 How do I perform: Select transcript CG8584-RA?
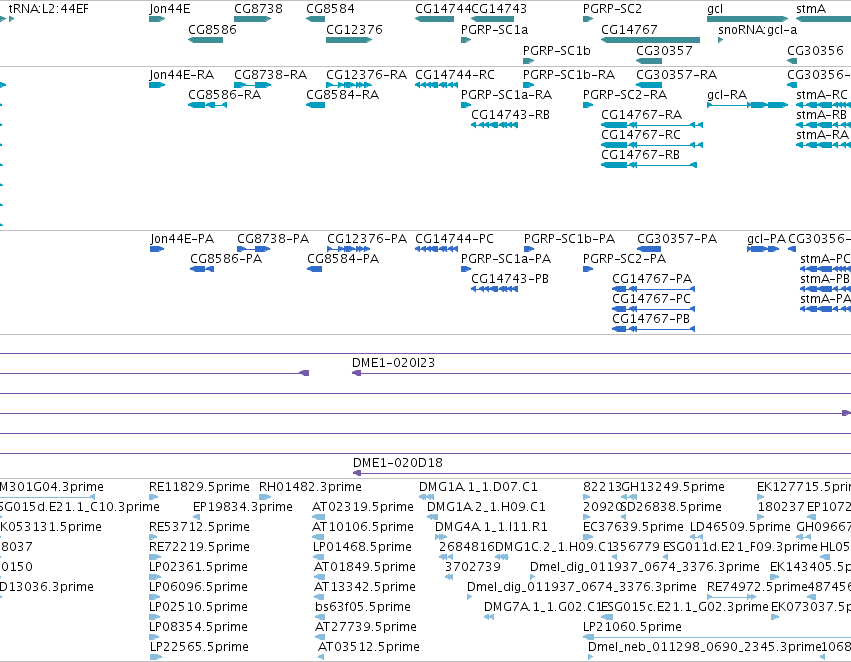342,95
